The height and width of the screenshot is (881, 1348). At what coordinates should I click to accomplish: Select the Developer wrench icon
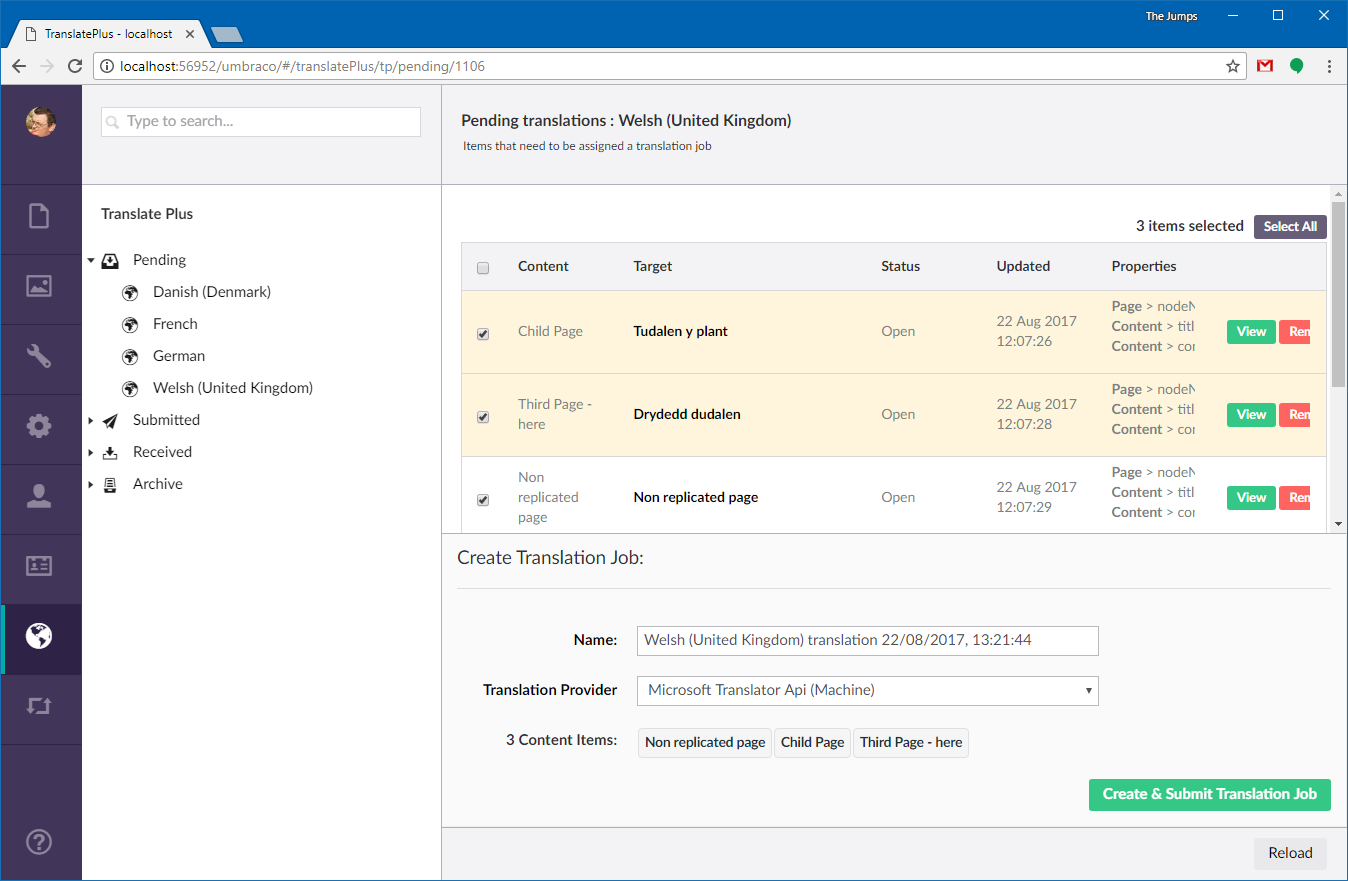pos(41,355)
